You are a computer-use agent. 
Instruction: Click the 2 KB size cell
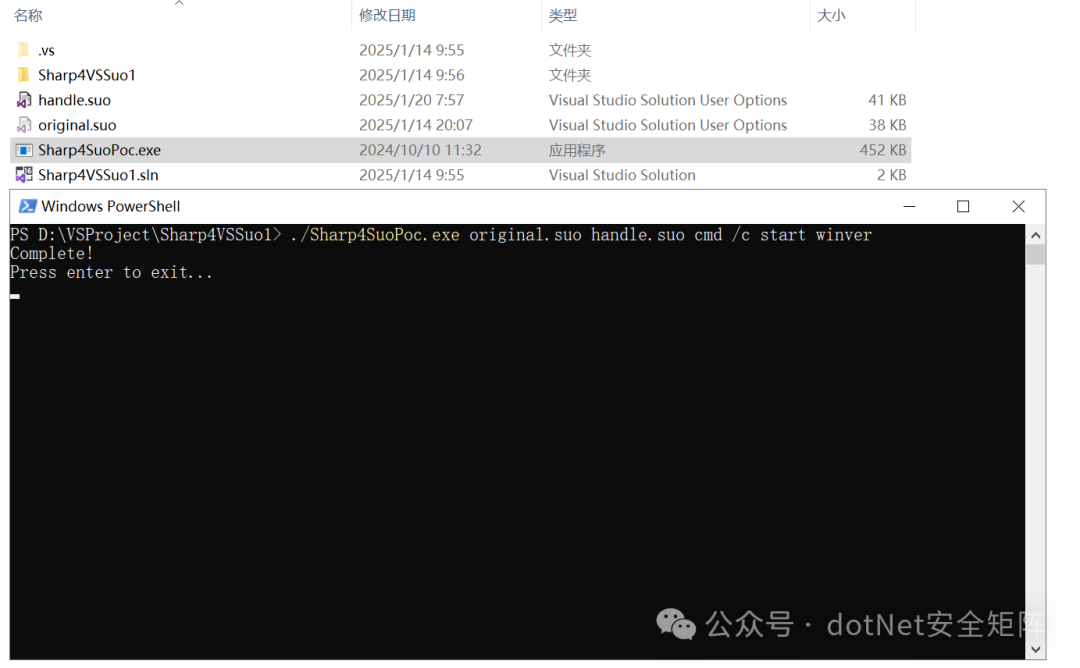[x=891, y=175]
